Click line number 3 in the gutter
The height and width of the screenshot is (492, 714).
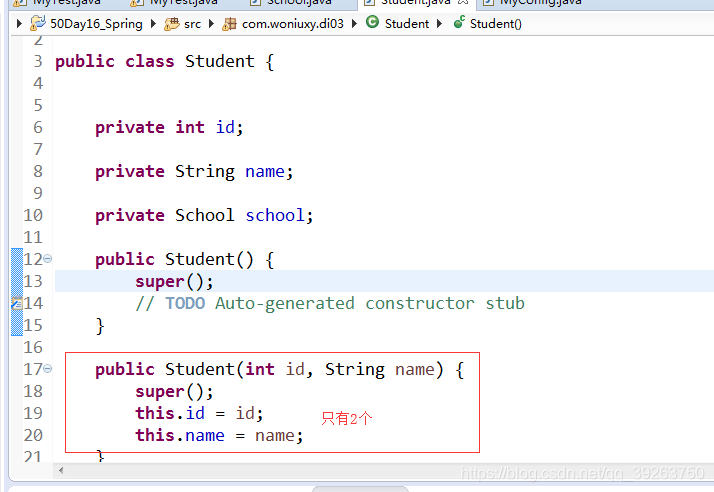point(38,61)
